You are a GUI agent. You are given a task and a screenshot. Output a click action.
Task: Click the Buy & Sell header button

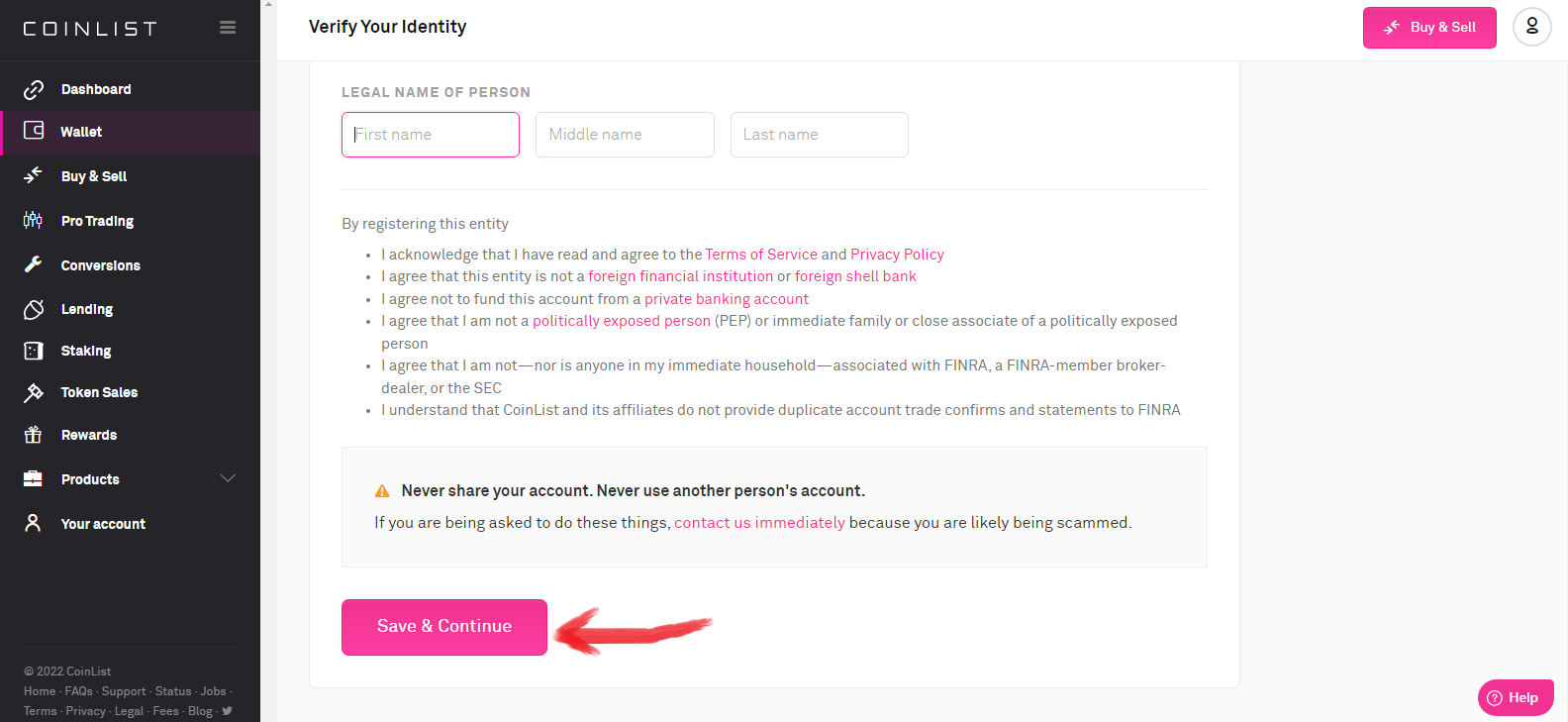coord(1428,28)
